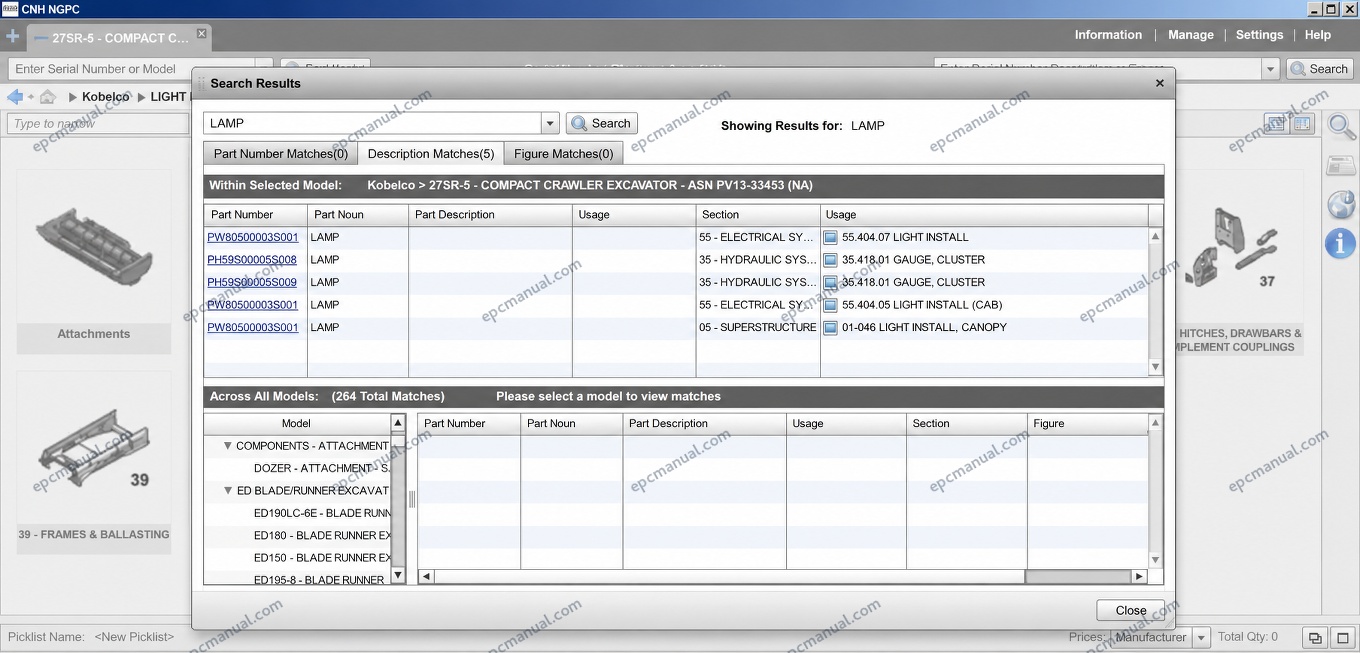Open the globe info icon in sidebar
Screen dimensions: 1360x653
pyautogui.click(x=1340, y=204)
